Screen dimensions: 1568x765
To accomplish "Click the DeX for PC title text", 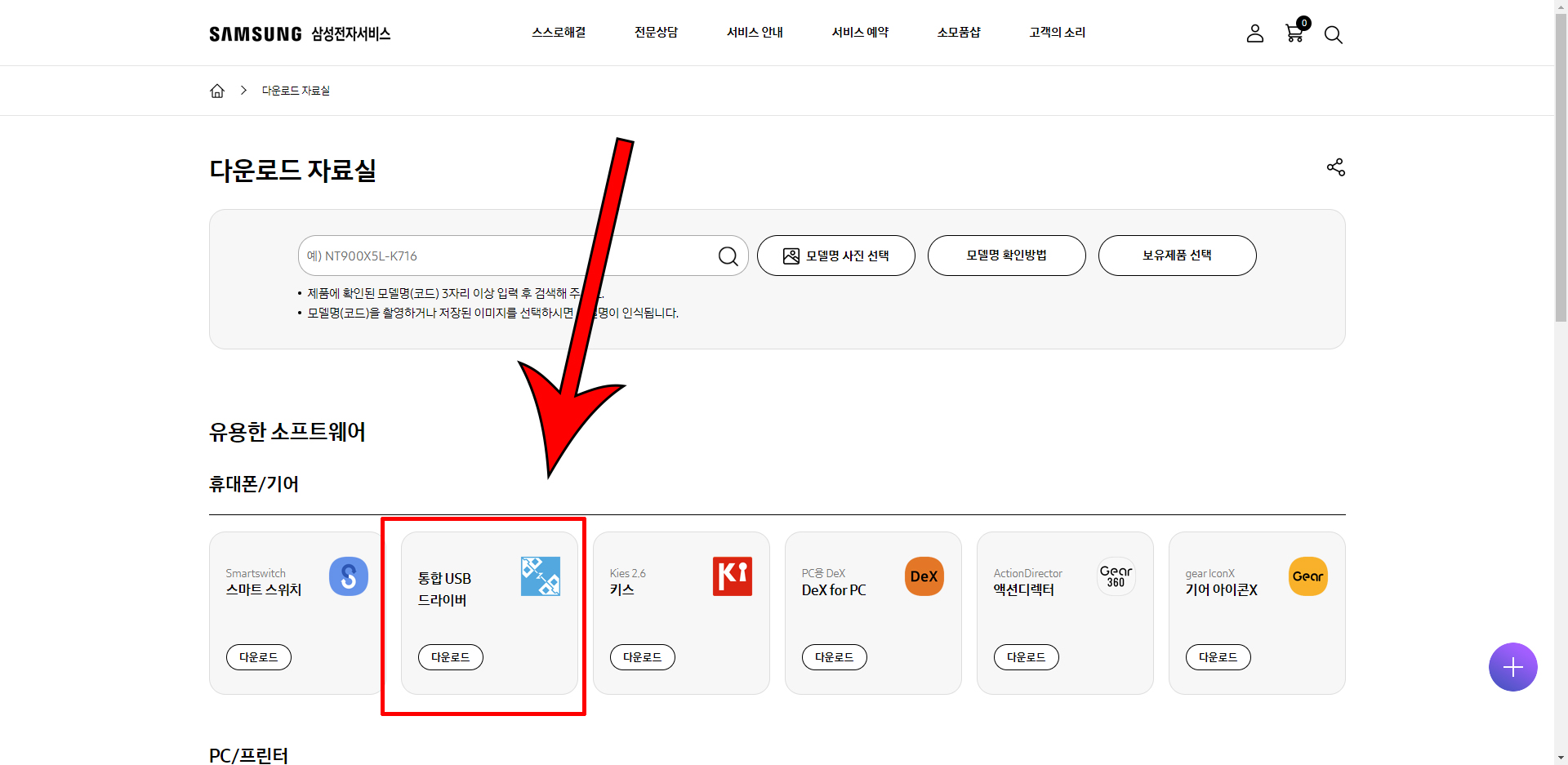I will [x=834, y=589].
